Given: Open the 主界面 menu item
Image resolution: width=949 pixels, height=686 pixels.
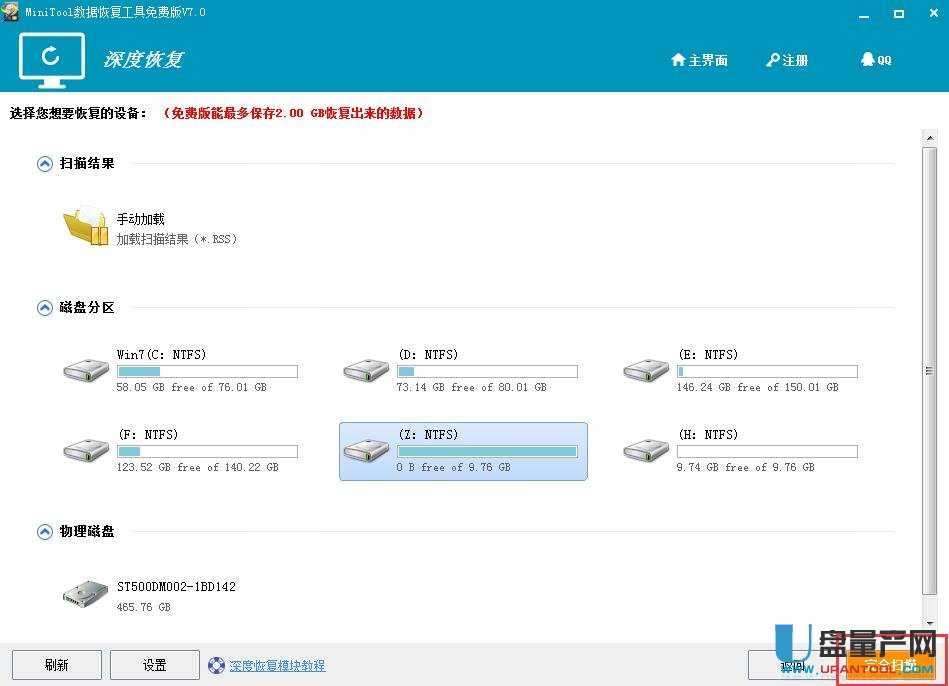Looking at the screenshot, I should [x=699, y=60].
